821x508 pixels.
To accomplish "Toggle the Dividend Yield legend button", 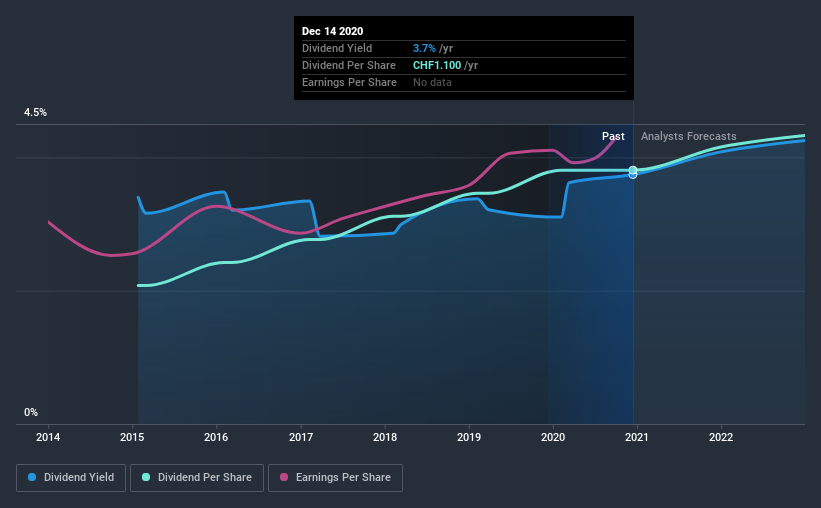I will (71, 478).
